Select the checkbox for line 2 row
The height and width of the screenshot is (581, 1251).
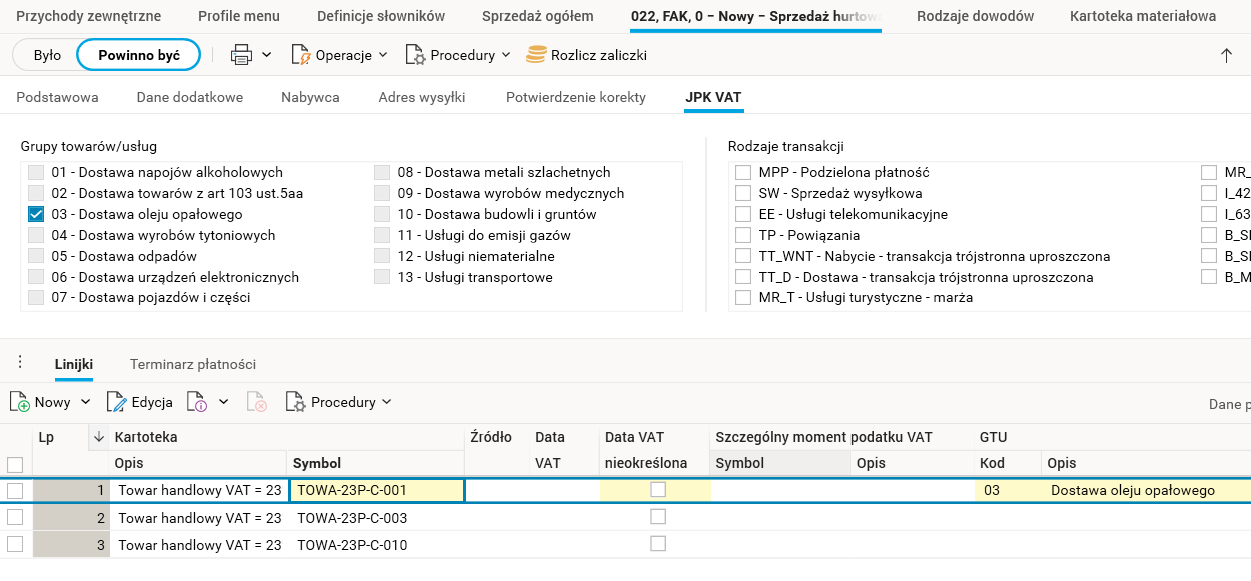(x=15, y=517)
